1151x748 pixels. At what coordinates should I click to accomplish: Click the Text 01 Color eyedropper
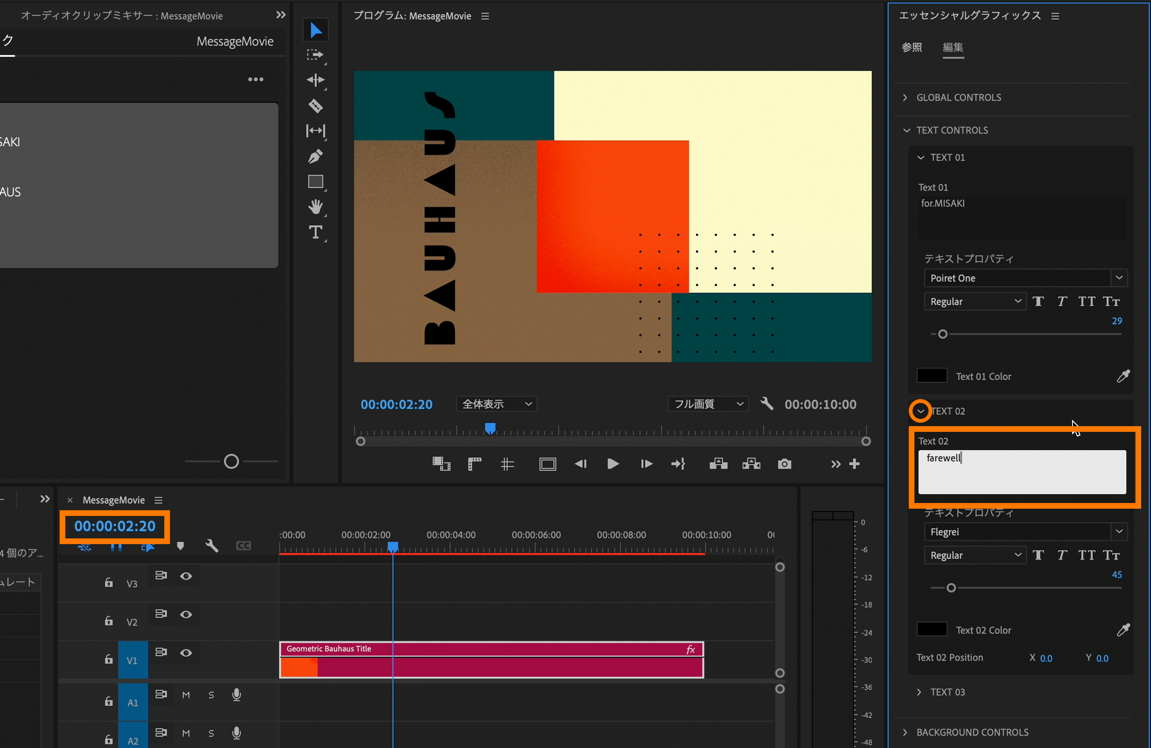tap(1123, 376)
